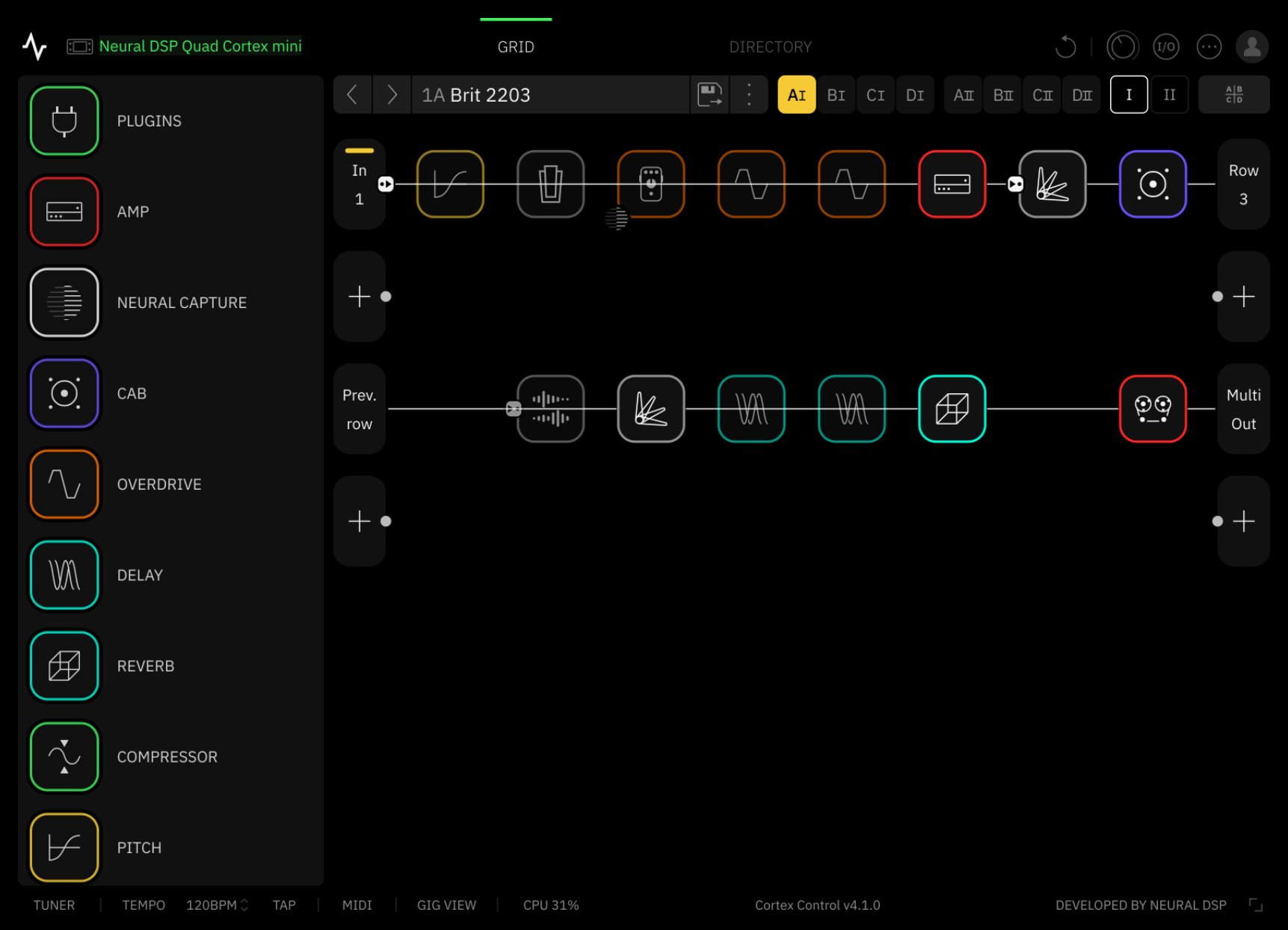This screenshot has width=1288, height=930.
Task: Switch to scene B I
Action: [x=836, y=95]
